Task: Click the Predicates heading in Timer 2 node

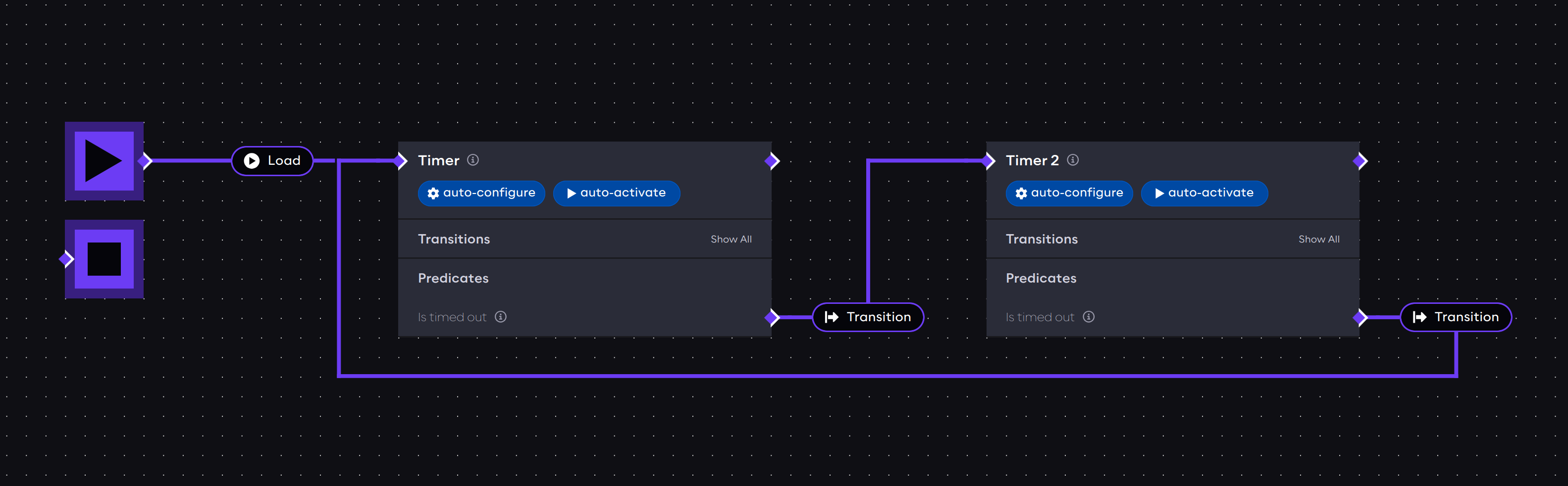Action: pos(1042,278)
